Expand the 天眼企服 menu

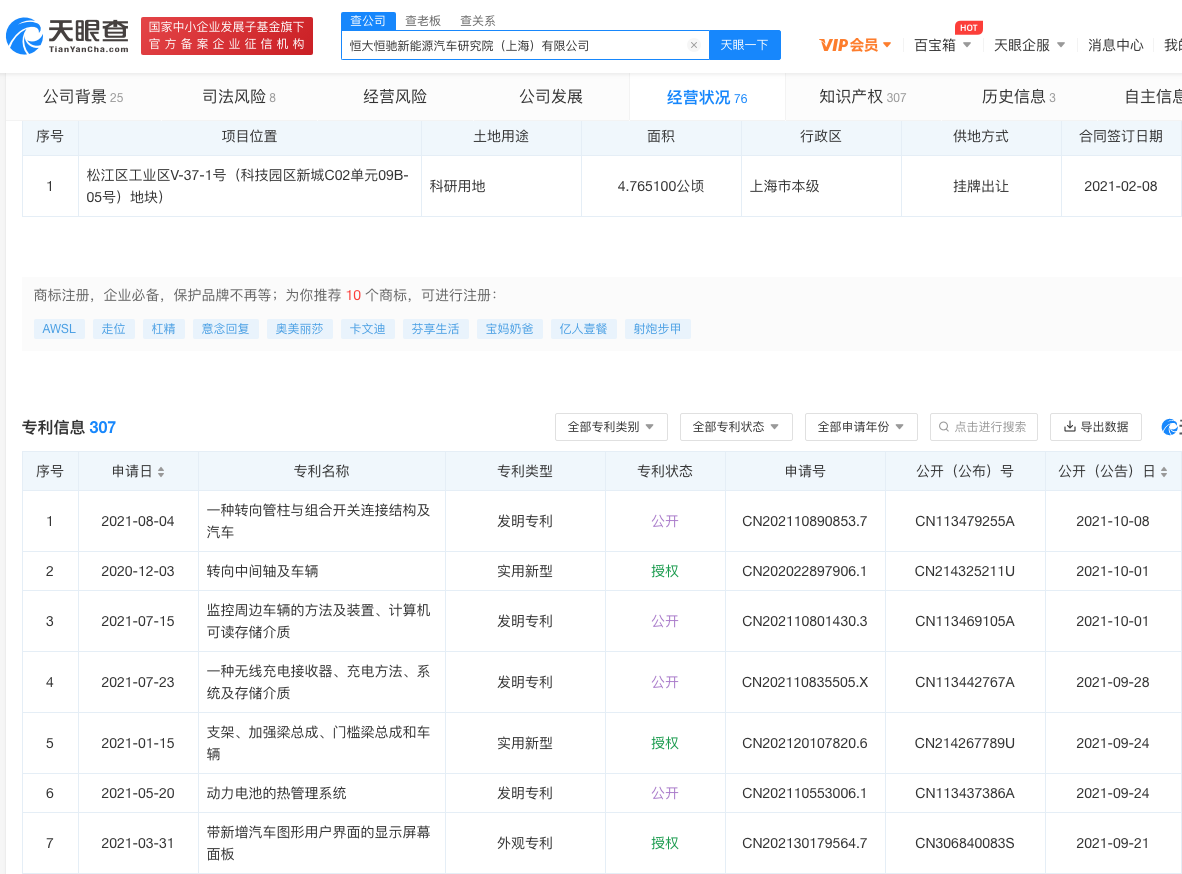(x=1029, y=45)
